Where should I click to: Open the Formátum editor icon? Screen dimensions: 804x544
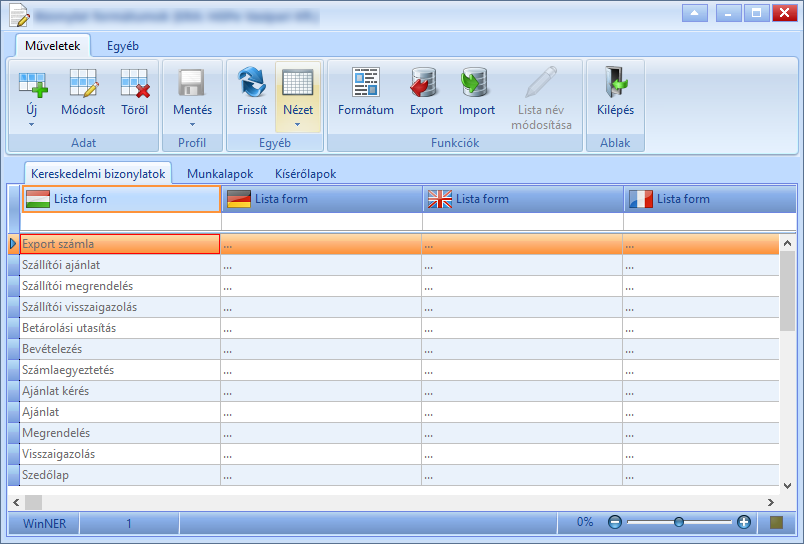tap(366, 82)
